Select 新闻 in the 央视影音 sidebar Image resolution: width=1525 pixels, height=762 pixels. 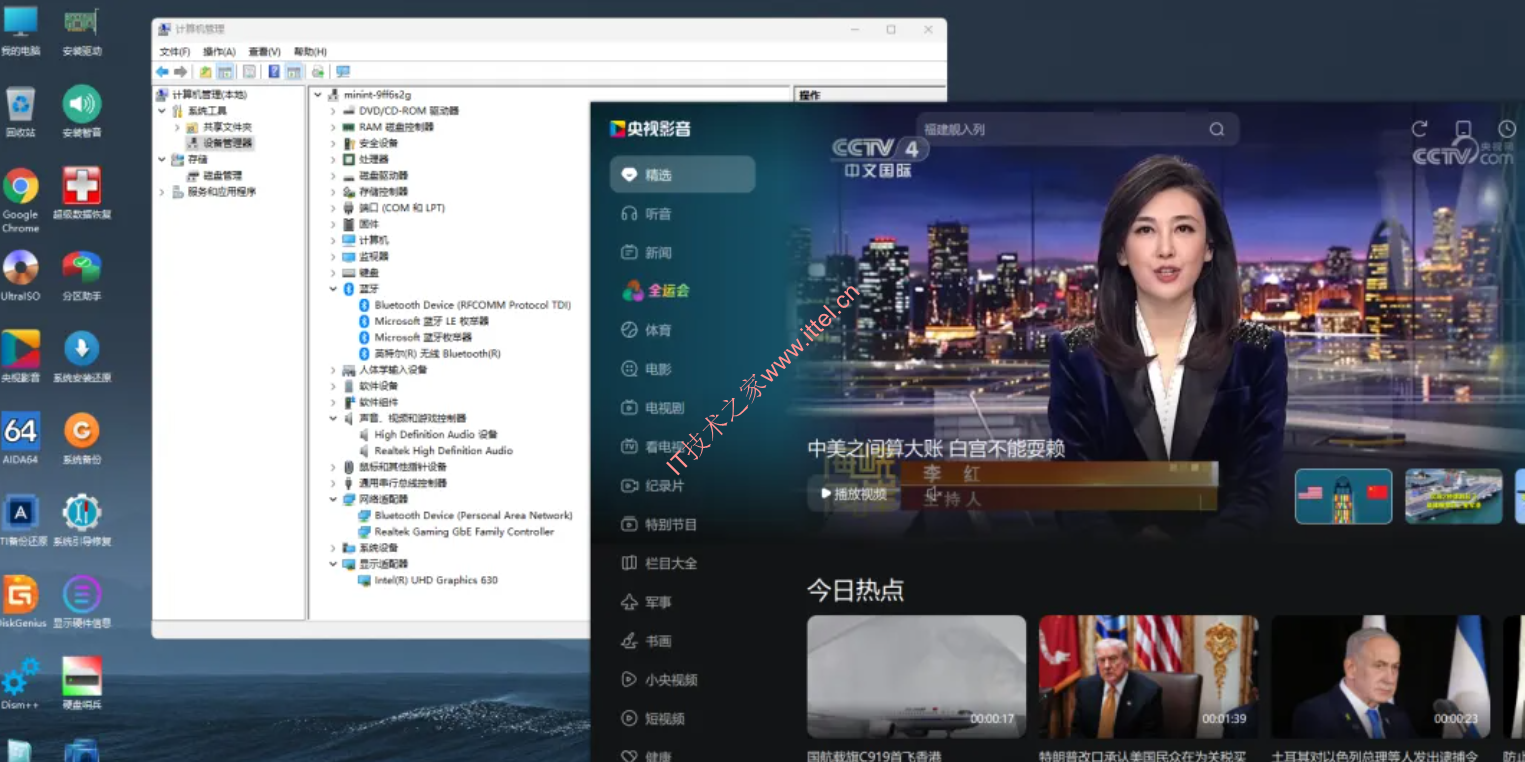657,253
